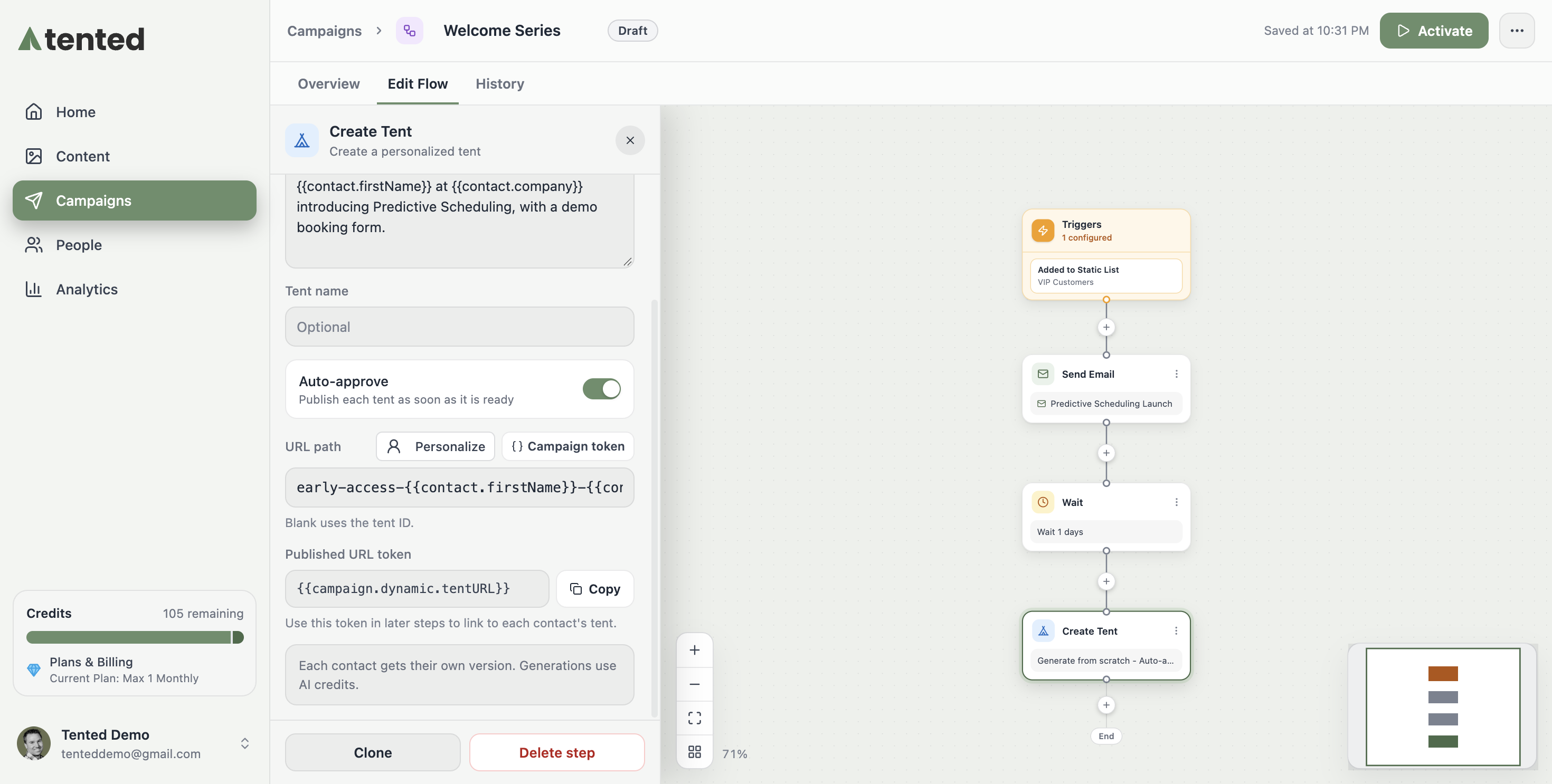Add a step after Wait node
1552x784 pixels.
pyautogui.click(x=1105, y=581)
